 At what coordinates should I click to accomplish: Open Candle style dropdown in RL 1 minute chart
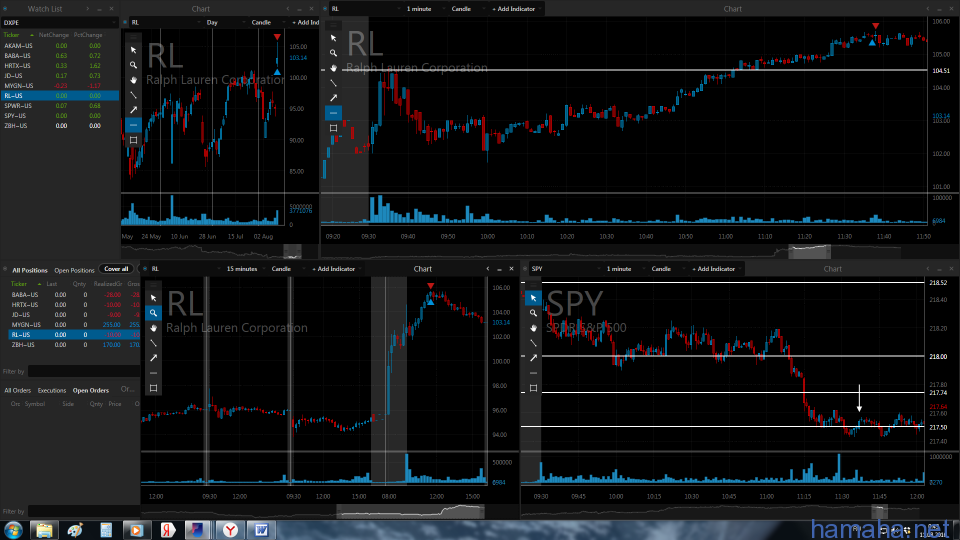(x=468, y=9)
